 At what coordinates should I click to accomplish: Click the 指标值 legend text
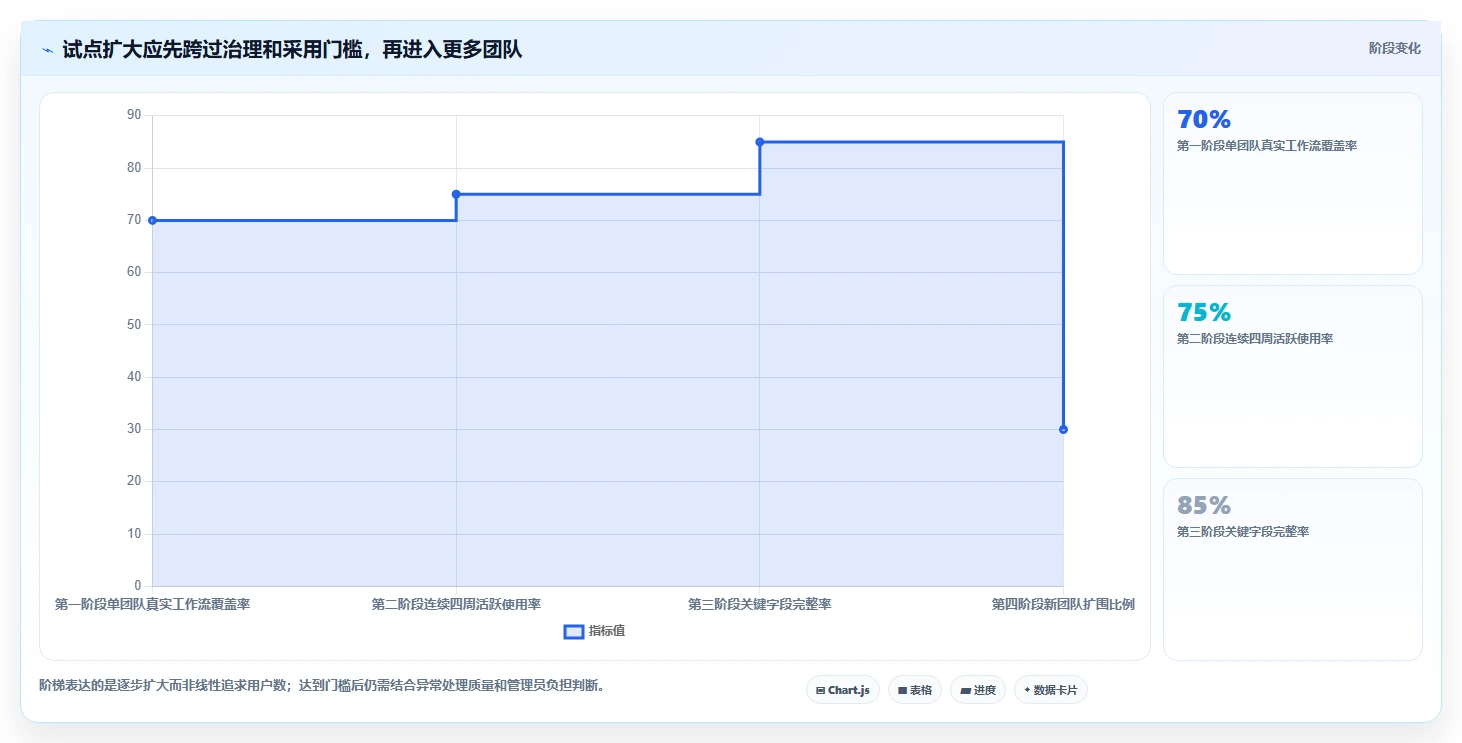point(608,631)
